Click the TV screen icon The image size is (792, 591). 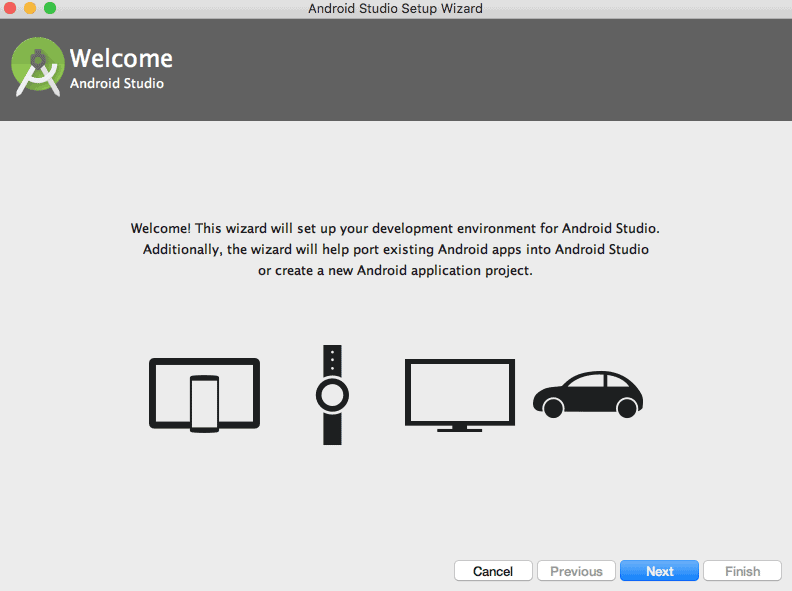pyautogui.click(x=460, y=395)
